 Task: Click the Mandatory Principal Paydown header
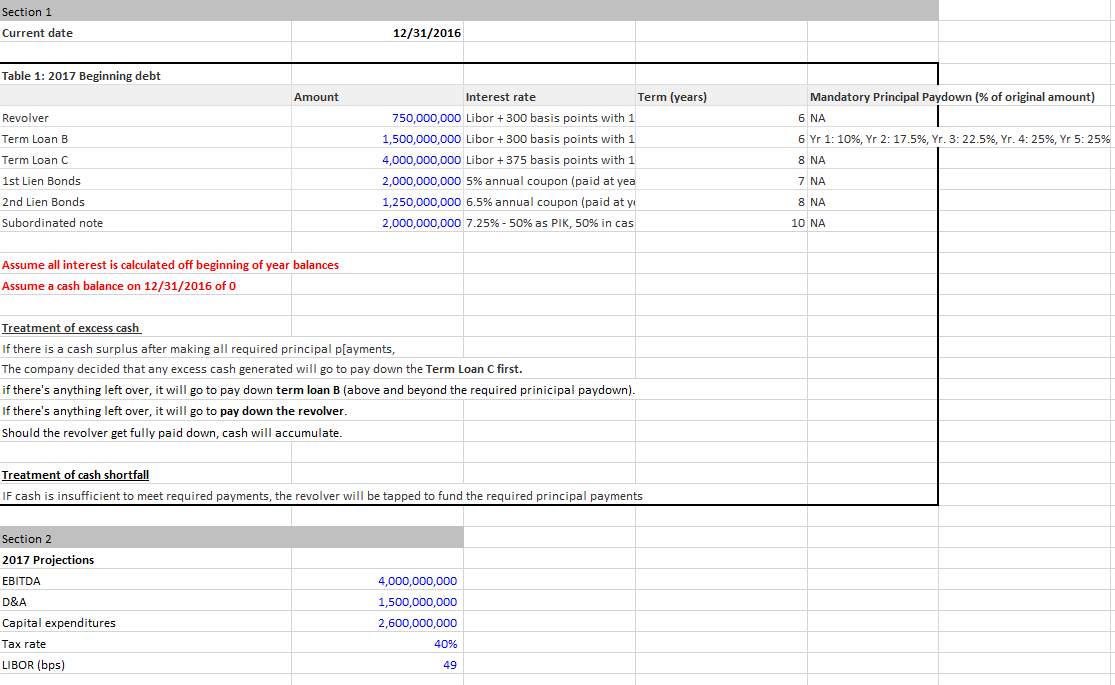point(950,96)
